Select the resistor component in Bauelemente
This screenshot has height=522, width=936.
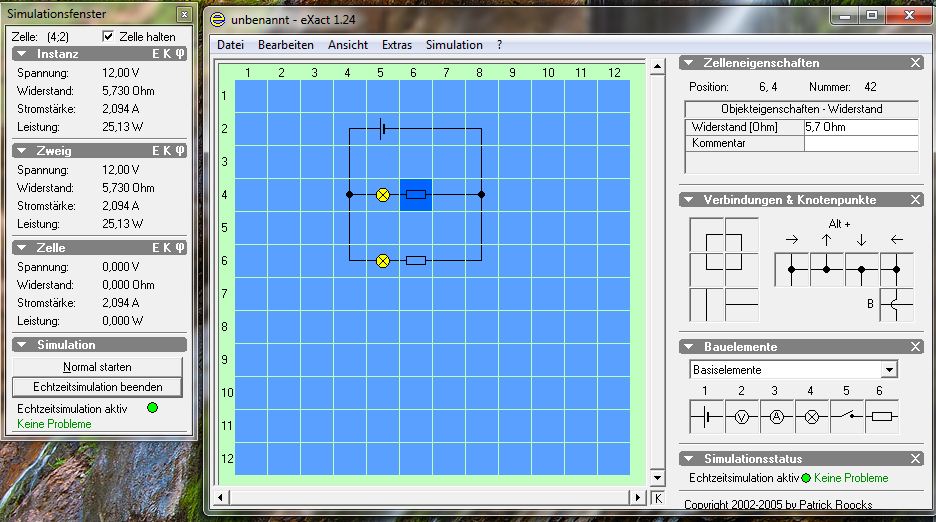(881, 417)
